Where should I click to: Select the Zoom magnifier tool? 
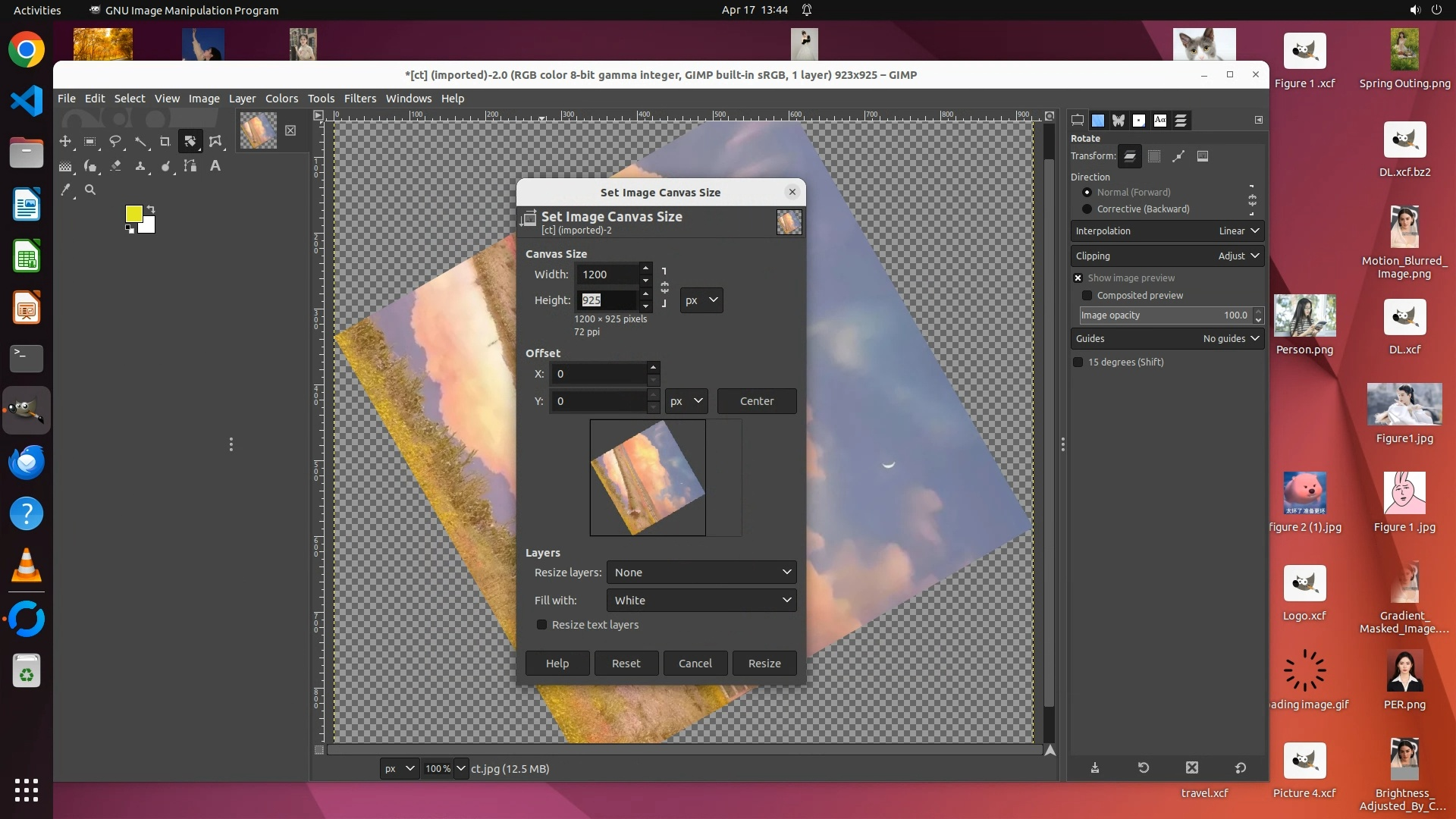click(x=90, y=190)
